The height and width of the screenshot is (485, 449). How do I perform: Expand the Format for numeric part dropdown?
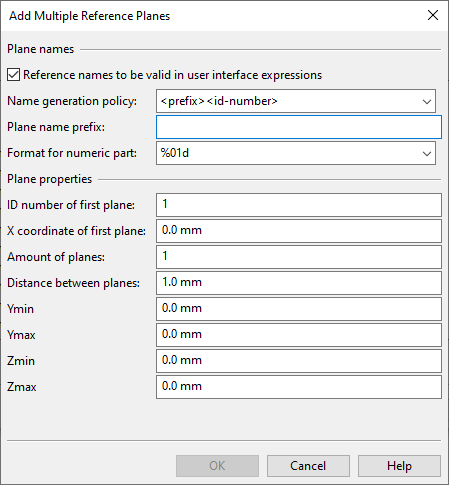[296, 153]
